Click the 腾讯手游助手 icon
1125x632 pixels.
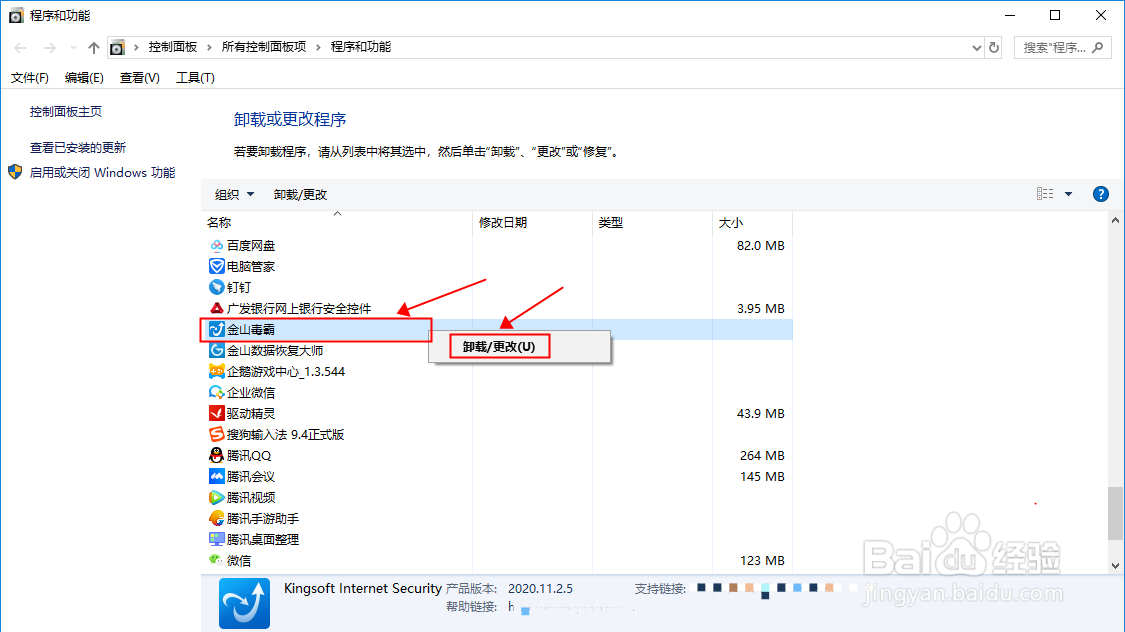(x=217, y=518)
